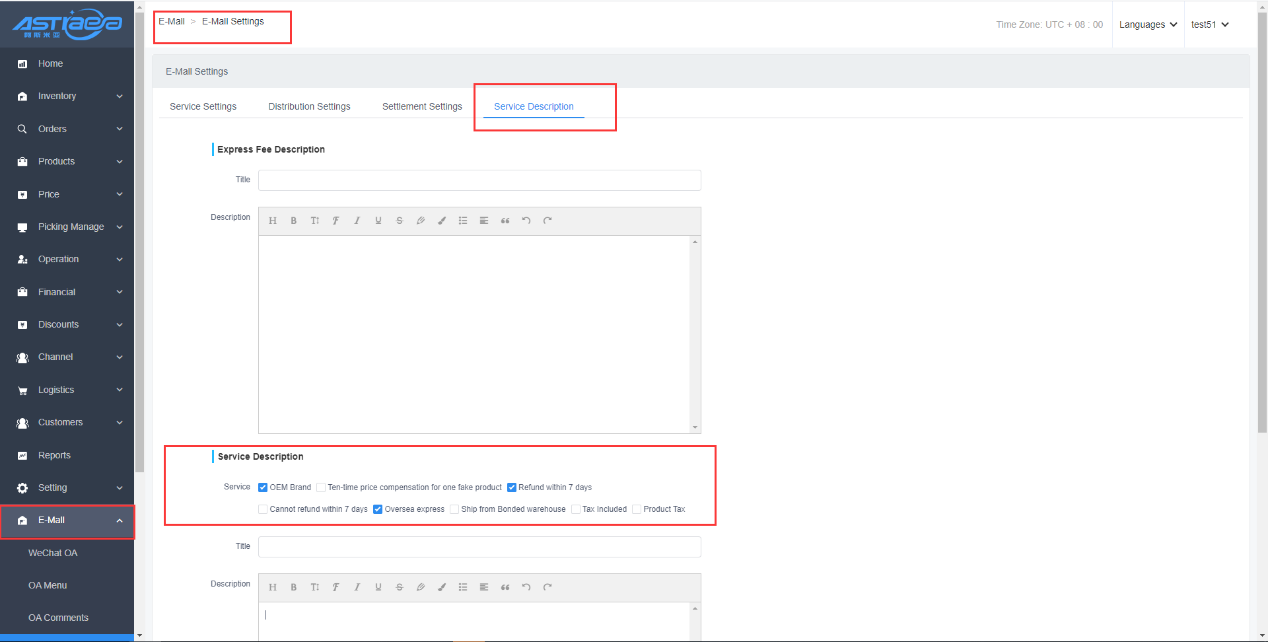Screen dimensions: 1268x642
Task: Open the Languages dropdown
Action: [1148, 25]
